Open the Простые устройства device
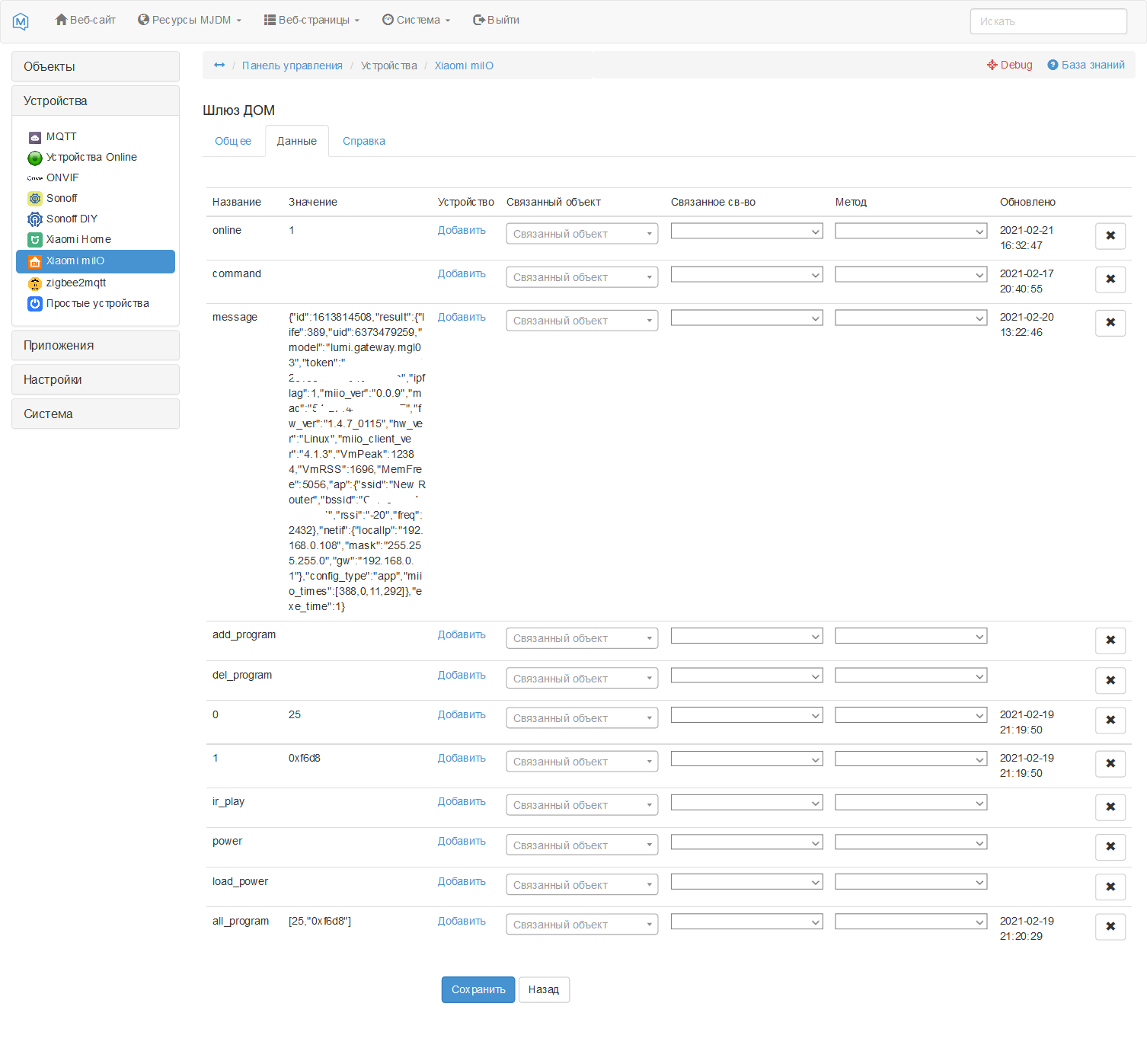The width and height of the screenshot is (1147, 1064). (97, 303)
